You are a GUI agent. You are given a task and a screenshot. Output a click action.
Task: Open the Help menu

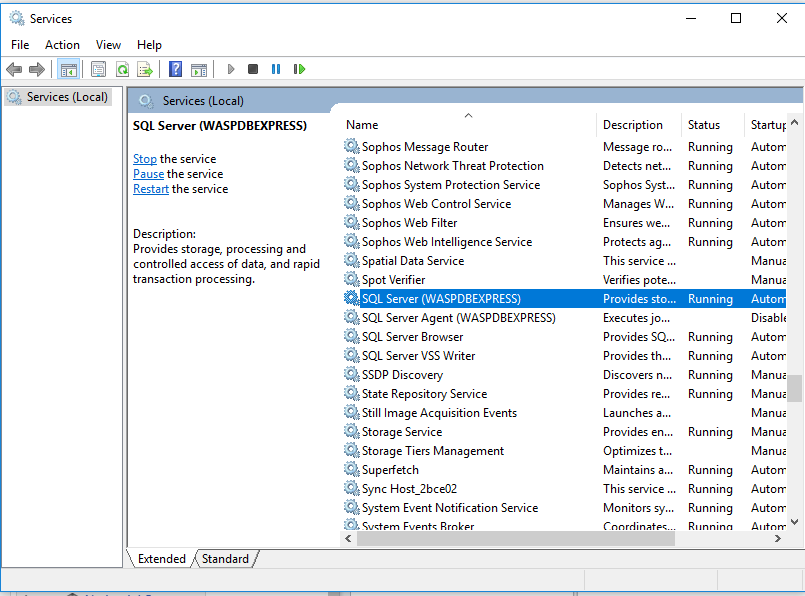(149, 45)
